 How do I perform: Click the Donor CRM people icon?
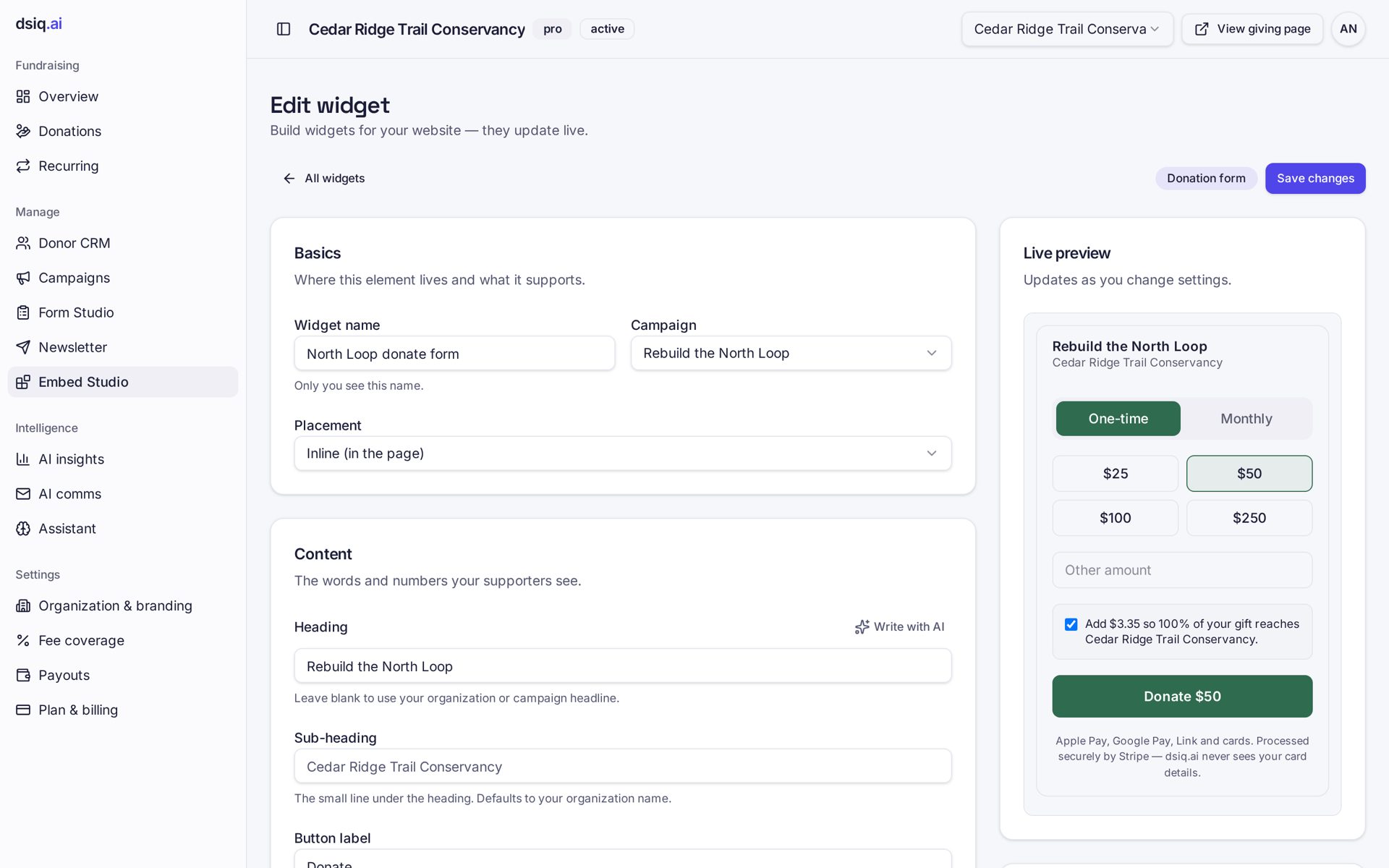(x=23, y=243)
